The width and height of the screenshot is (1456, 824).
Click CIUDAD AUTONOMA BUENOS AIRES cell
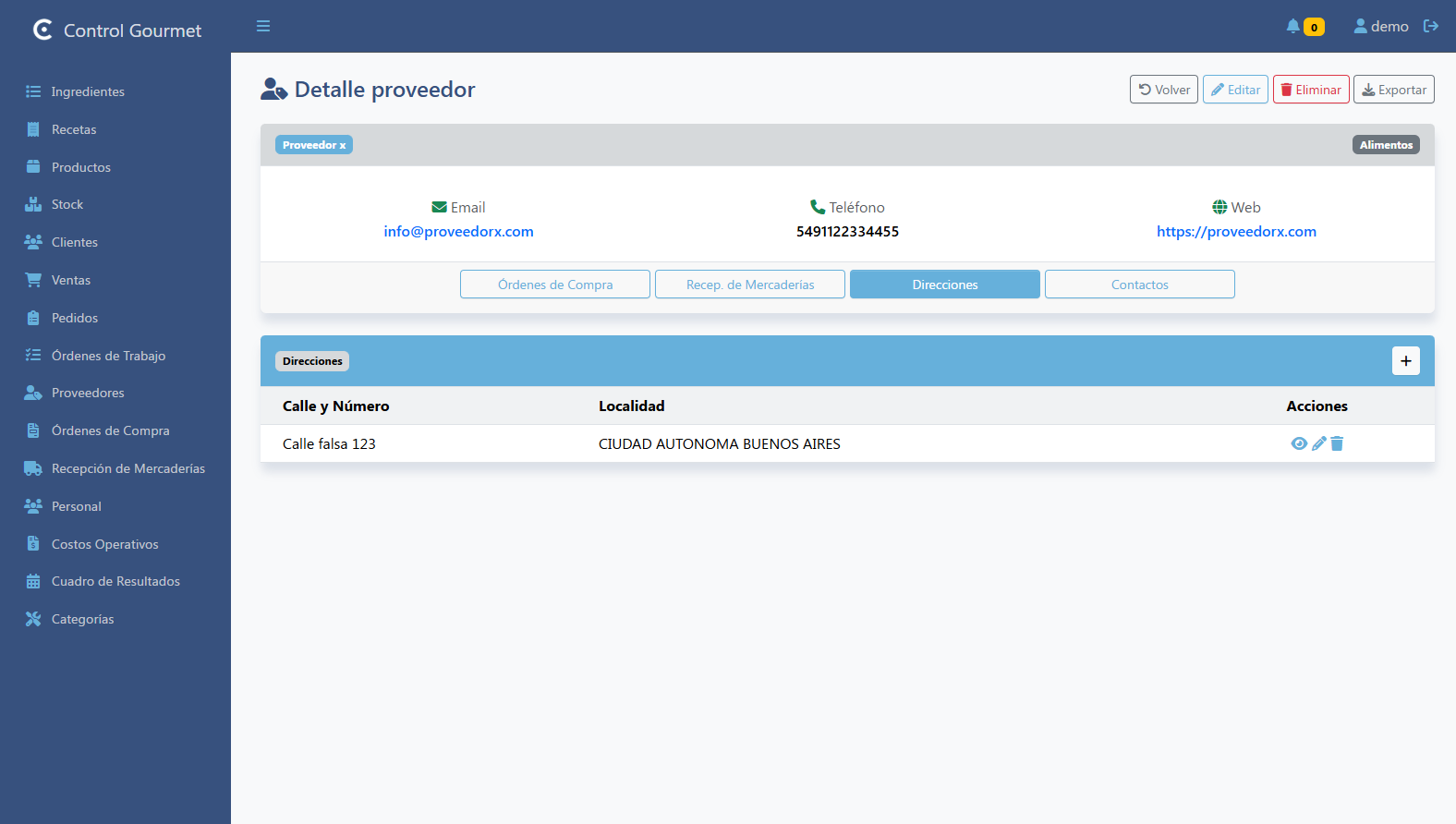[x=720, y=444]
